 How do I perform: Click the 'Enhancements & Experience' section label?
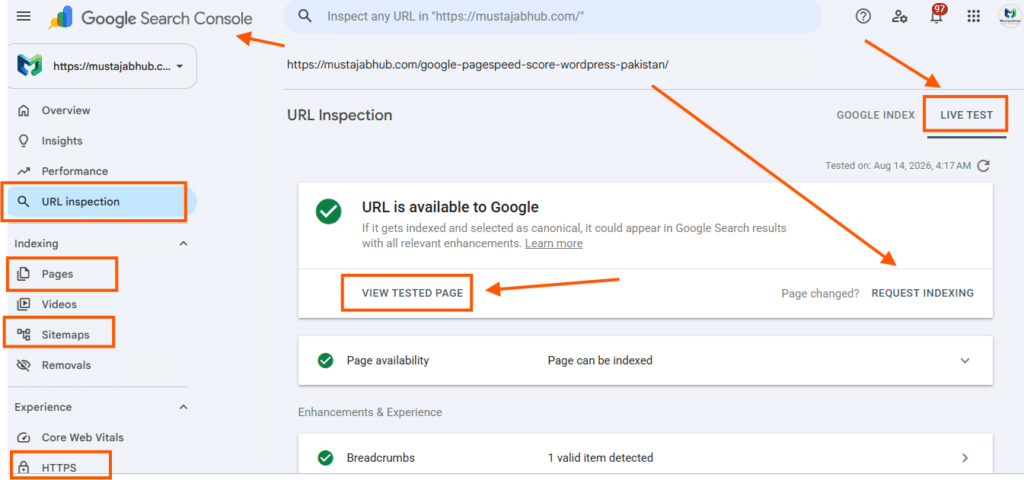pyautogui.click(x=370, y=412)
